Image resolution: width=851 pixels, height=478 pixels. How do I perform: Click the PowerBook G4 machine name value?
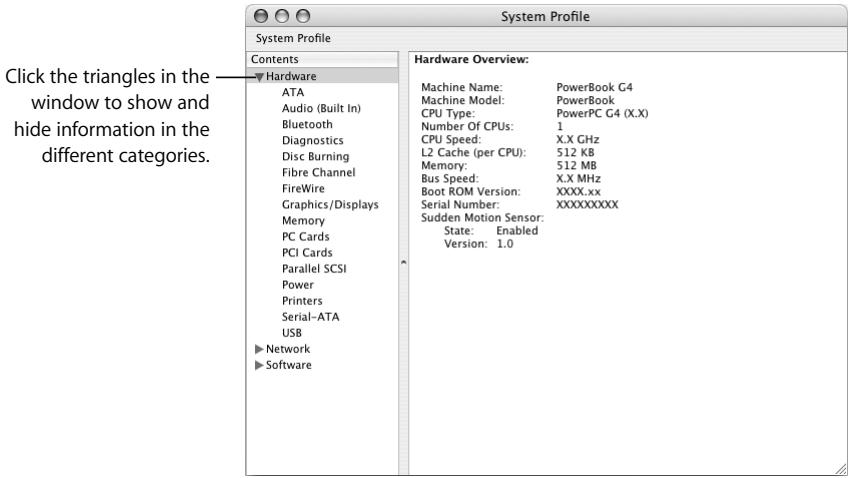[594, 87]
